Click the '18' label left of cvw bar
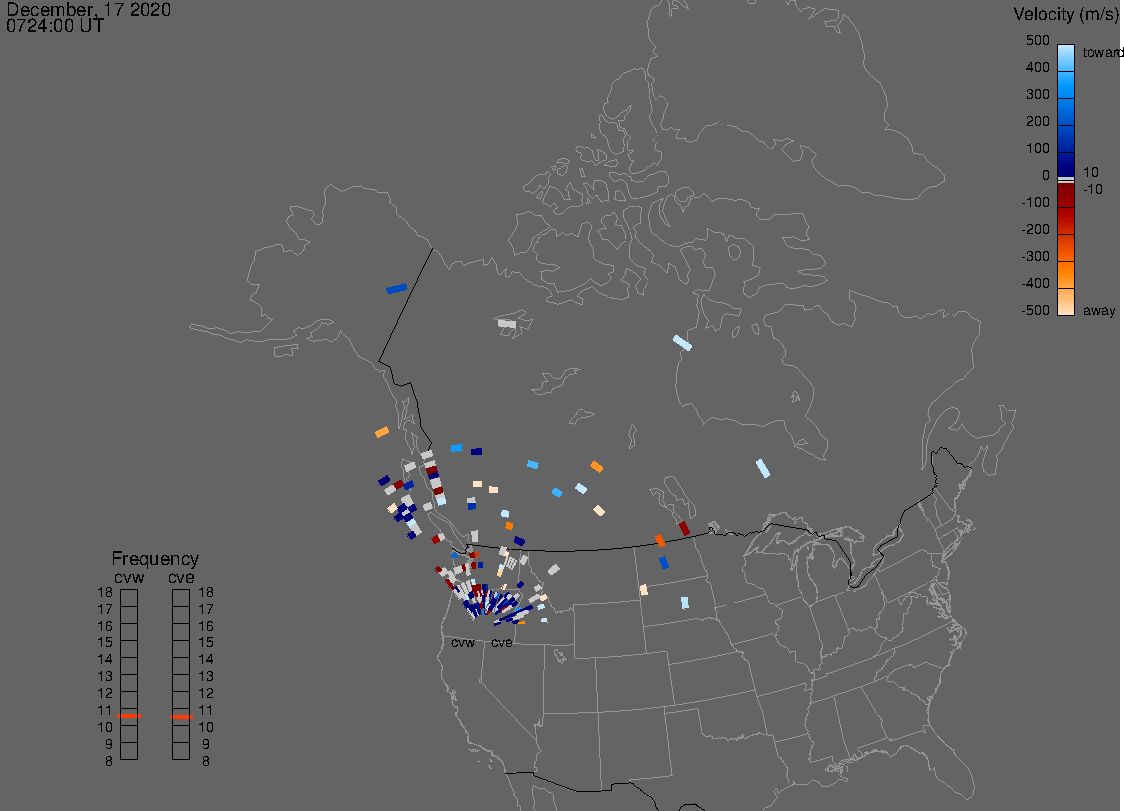Viewport: 1124px width, 811px height. pos(105,592)
